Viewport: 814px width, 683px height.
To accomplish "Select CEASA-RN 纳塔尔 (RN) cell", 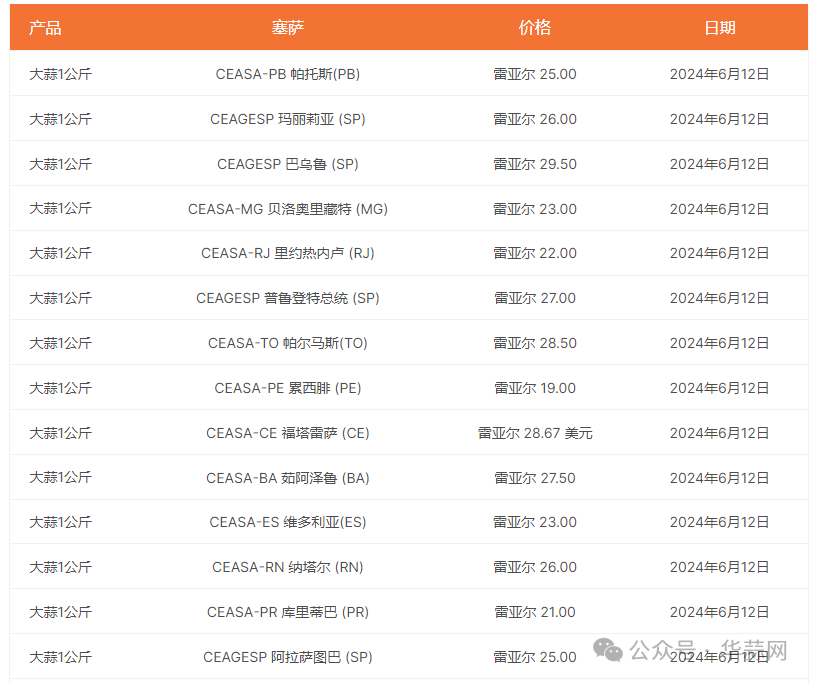I will (x=288, y=567).
